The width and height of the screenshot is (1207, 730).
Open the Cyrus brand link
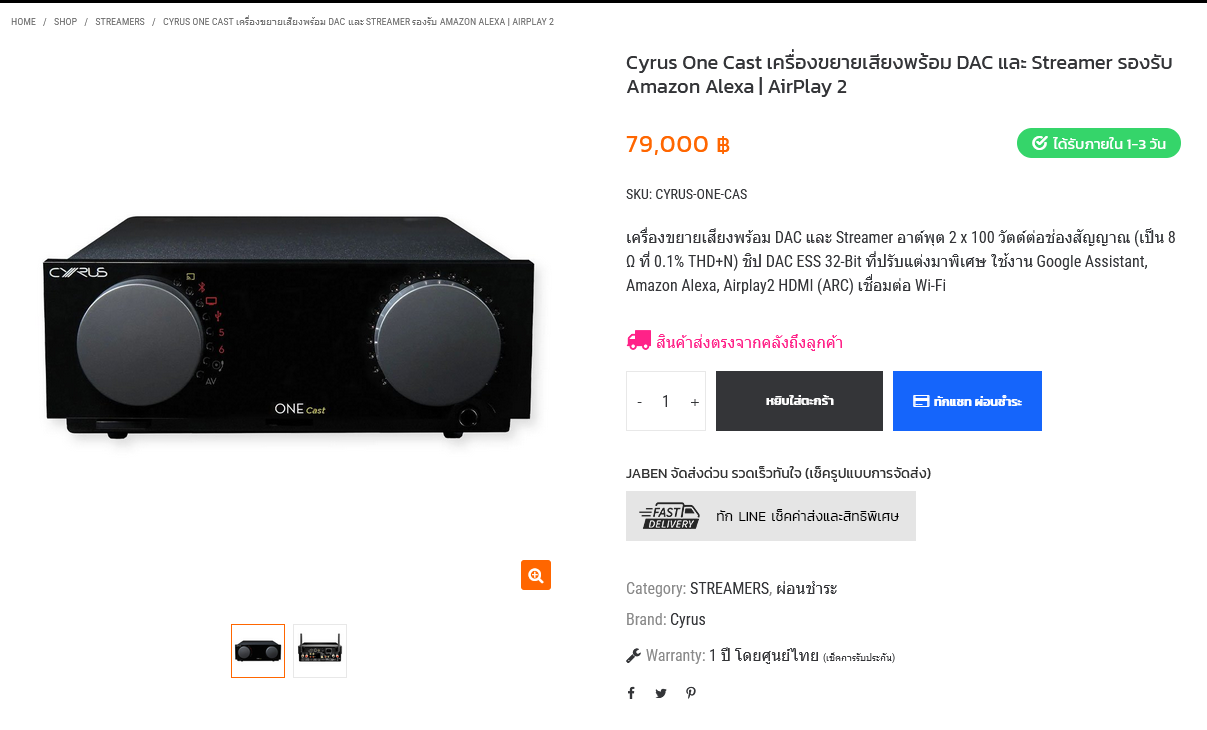click(x=688, y=619)
